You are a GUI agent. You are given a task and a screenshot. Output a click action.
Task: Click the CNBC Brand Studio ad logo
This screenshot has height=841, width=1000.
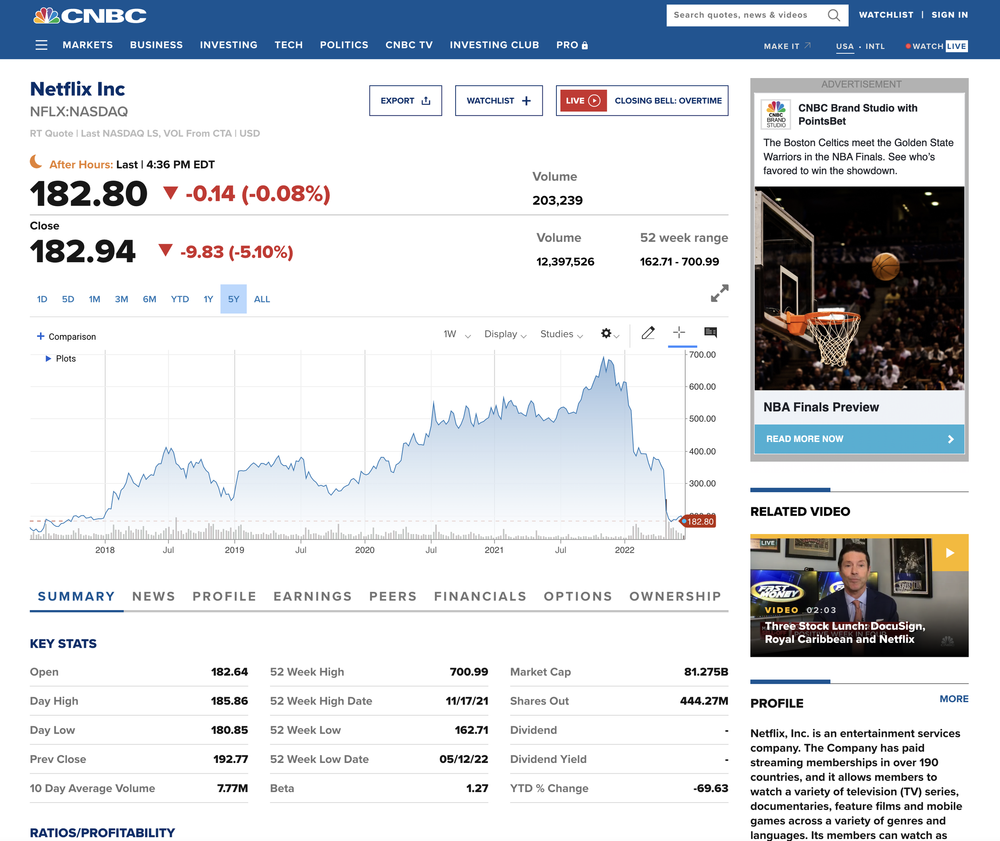point(776,115)
